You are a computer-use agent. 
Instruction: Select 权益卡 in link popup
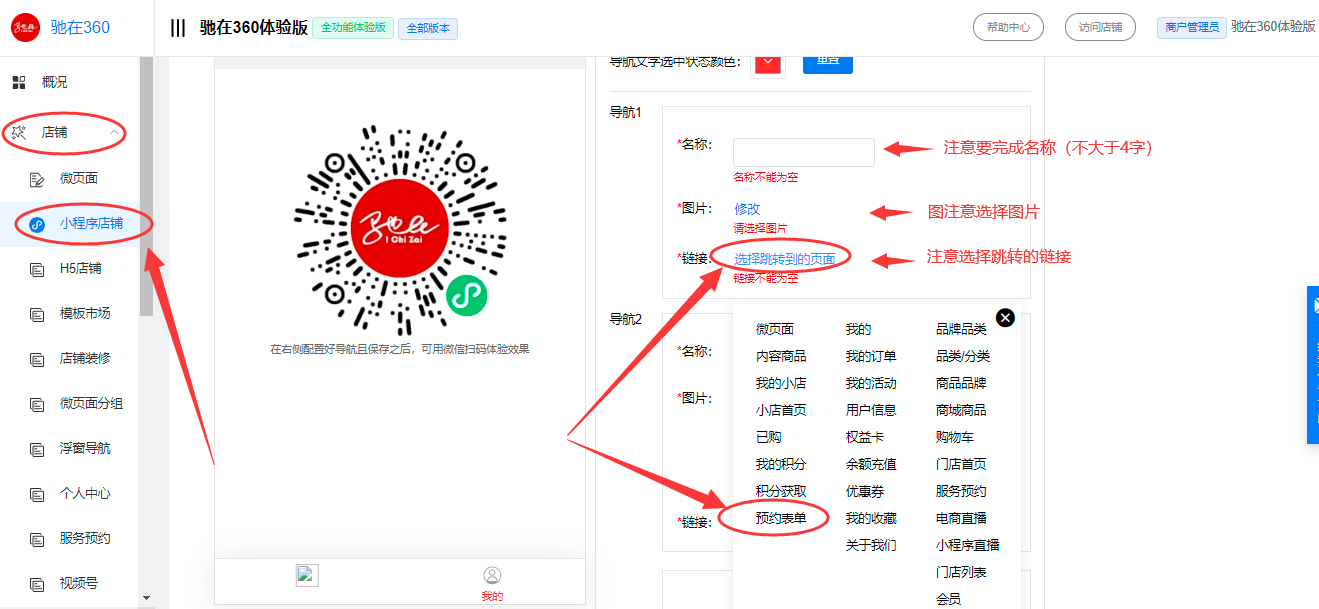click(865, 437)
